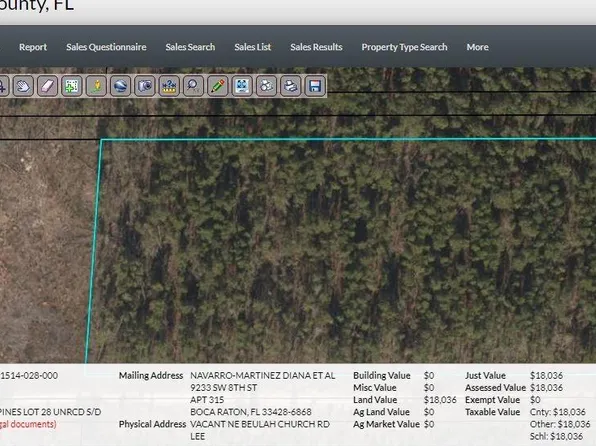
Task: Click taxable value Schl: $18,036
Action: click(556, 436)
